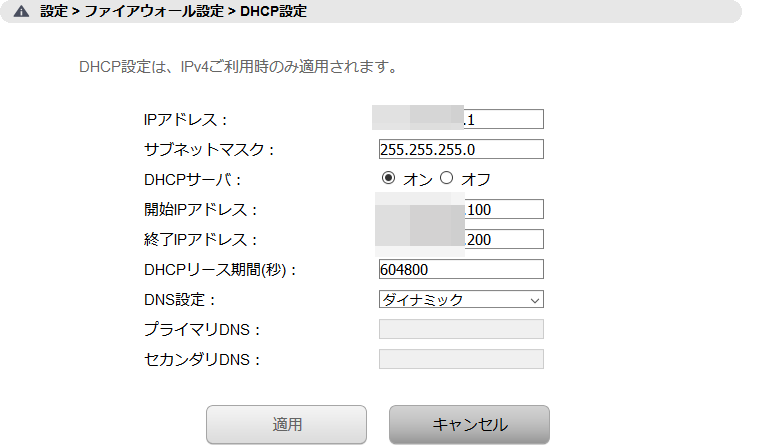Click the セカンダリDNS input field
The height and width of the screenshot is (447, 758).
tap(461, 359)
